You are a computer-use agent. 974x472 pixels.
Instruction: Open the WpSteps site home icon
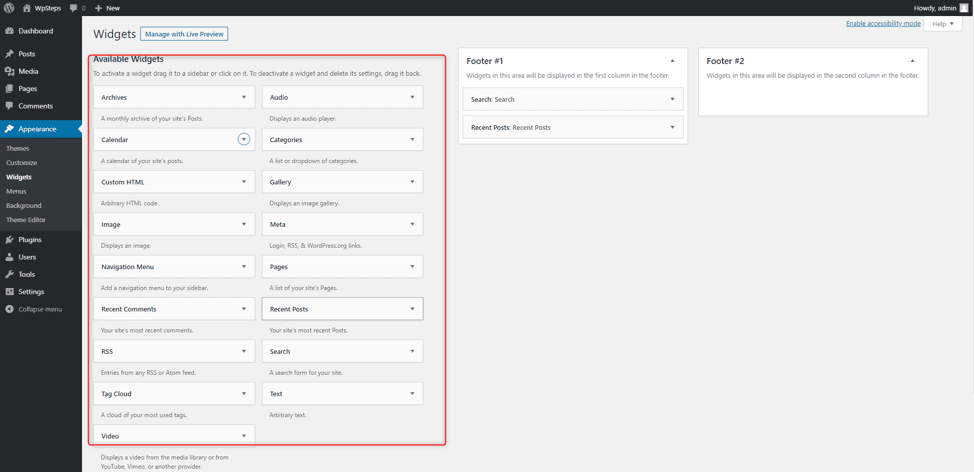click(26, 8)
